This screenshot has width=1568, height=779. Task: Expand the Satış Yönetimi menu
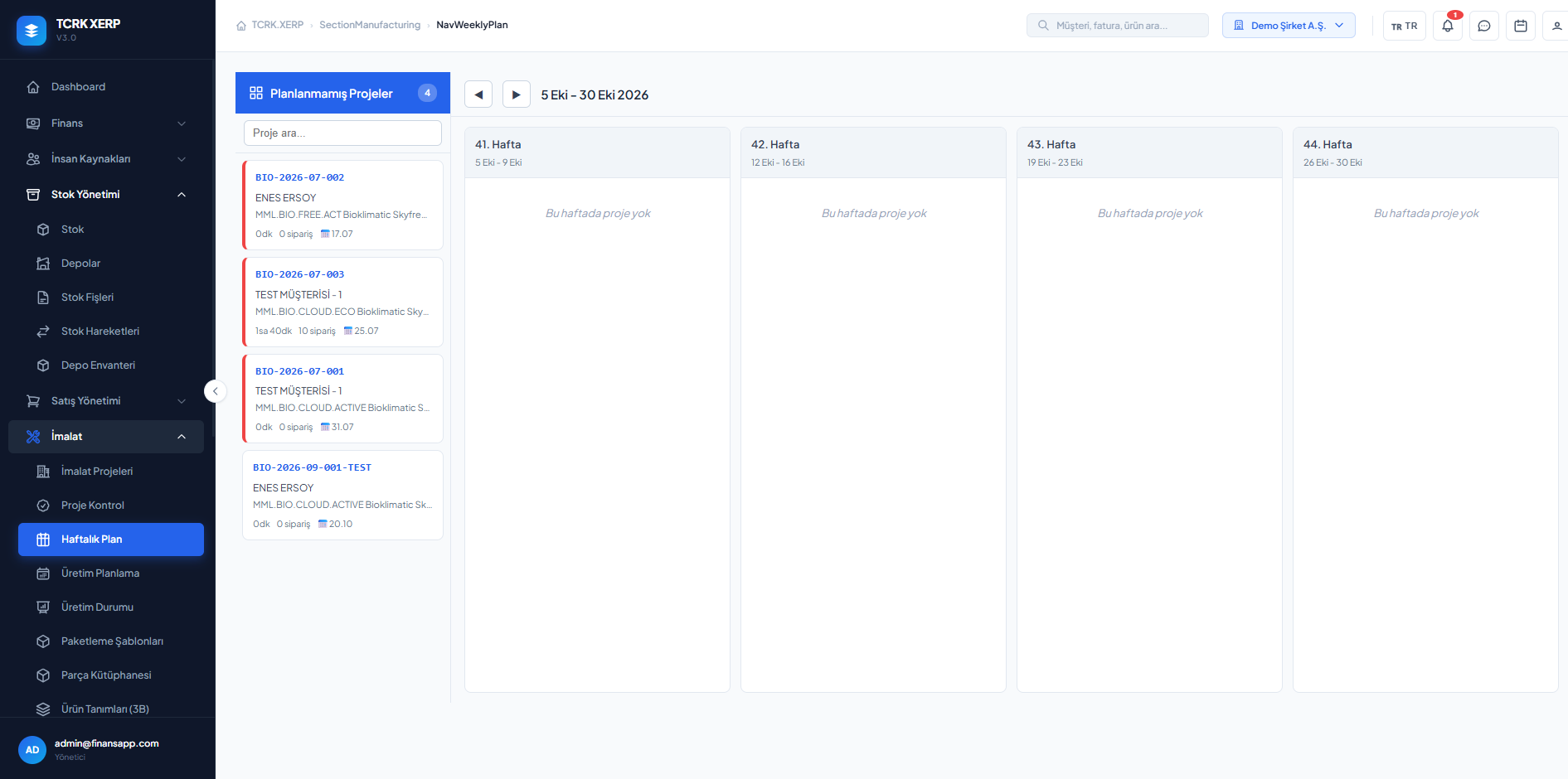tap(106, 401)
